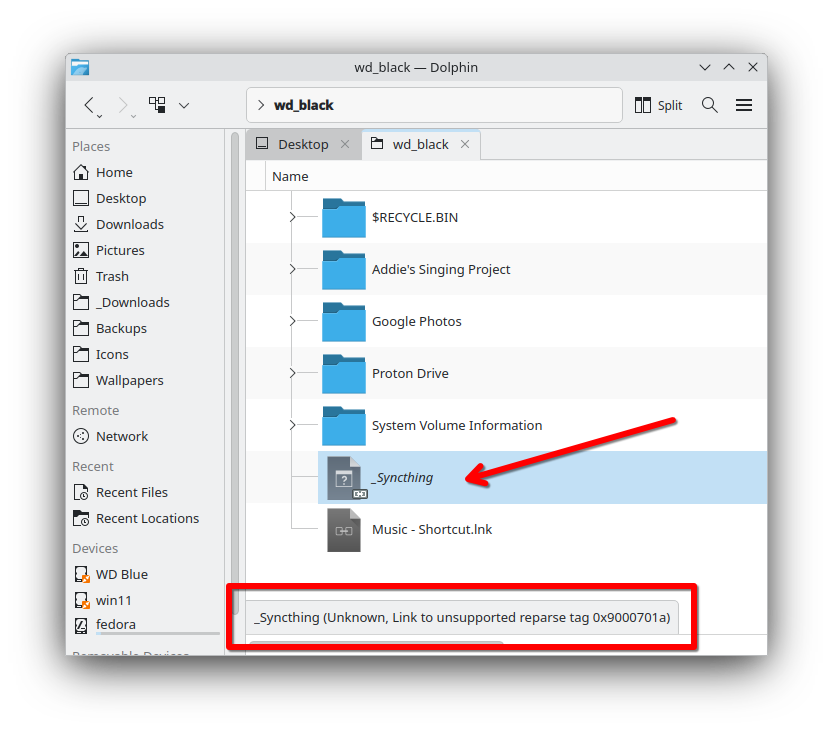Select the Network icon under Remote
The image size is (833, 733).
pos(81,436)
